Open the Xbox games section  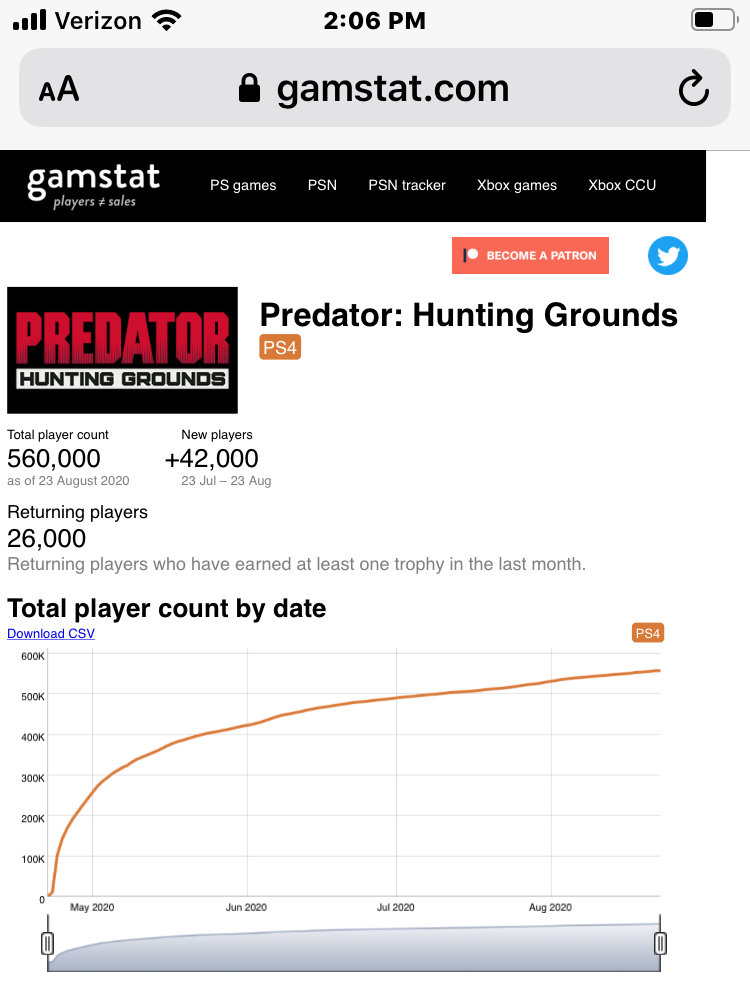point(517,185)
